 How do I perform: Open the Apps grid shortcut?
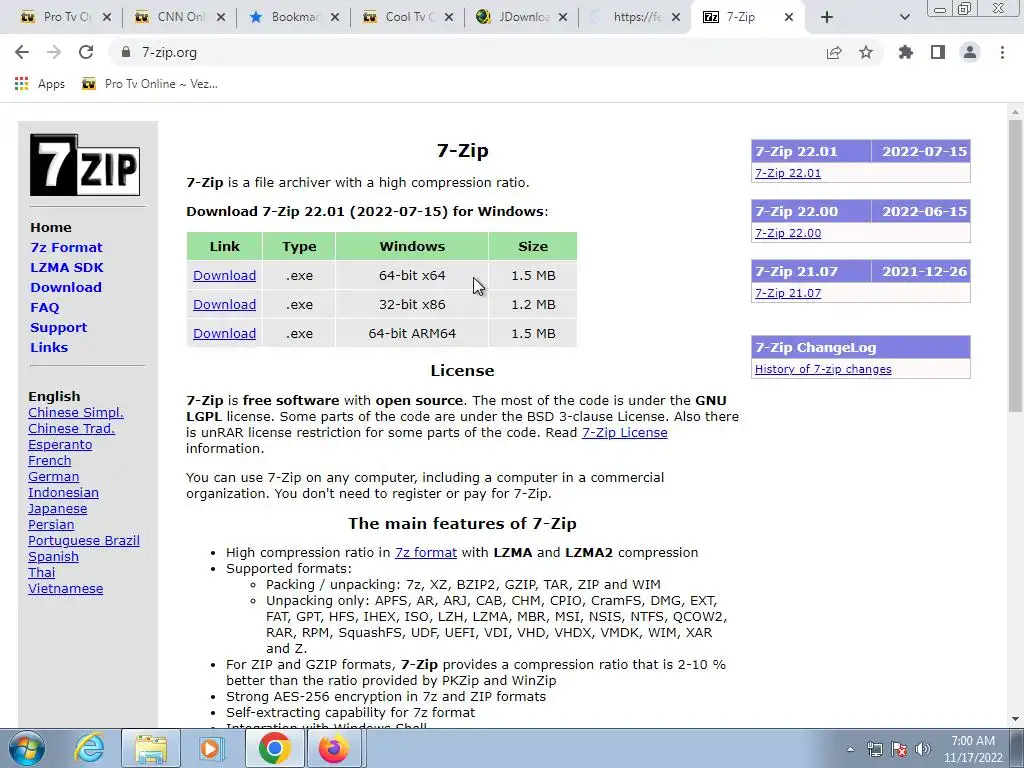tap(40, 84)
